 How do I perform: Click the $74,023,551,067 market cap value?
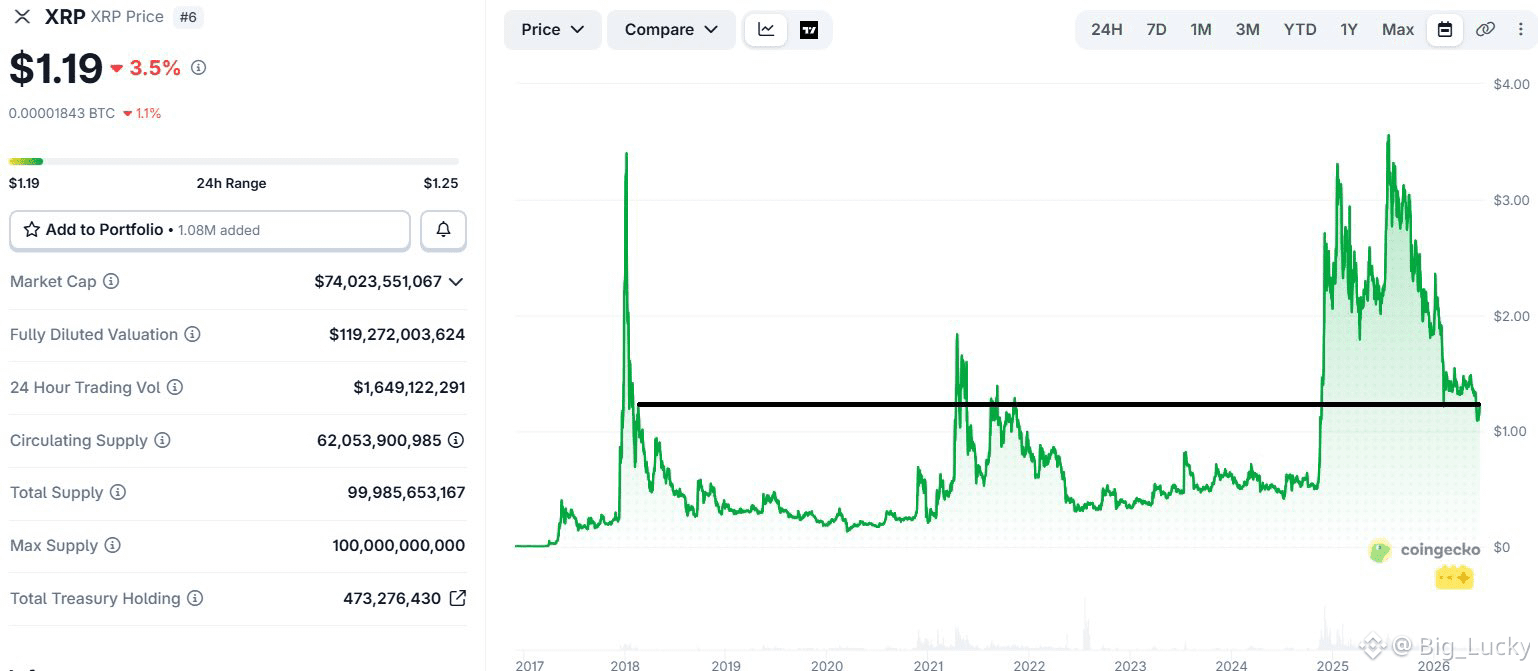click(x=378, y=282)
